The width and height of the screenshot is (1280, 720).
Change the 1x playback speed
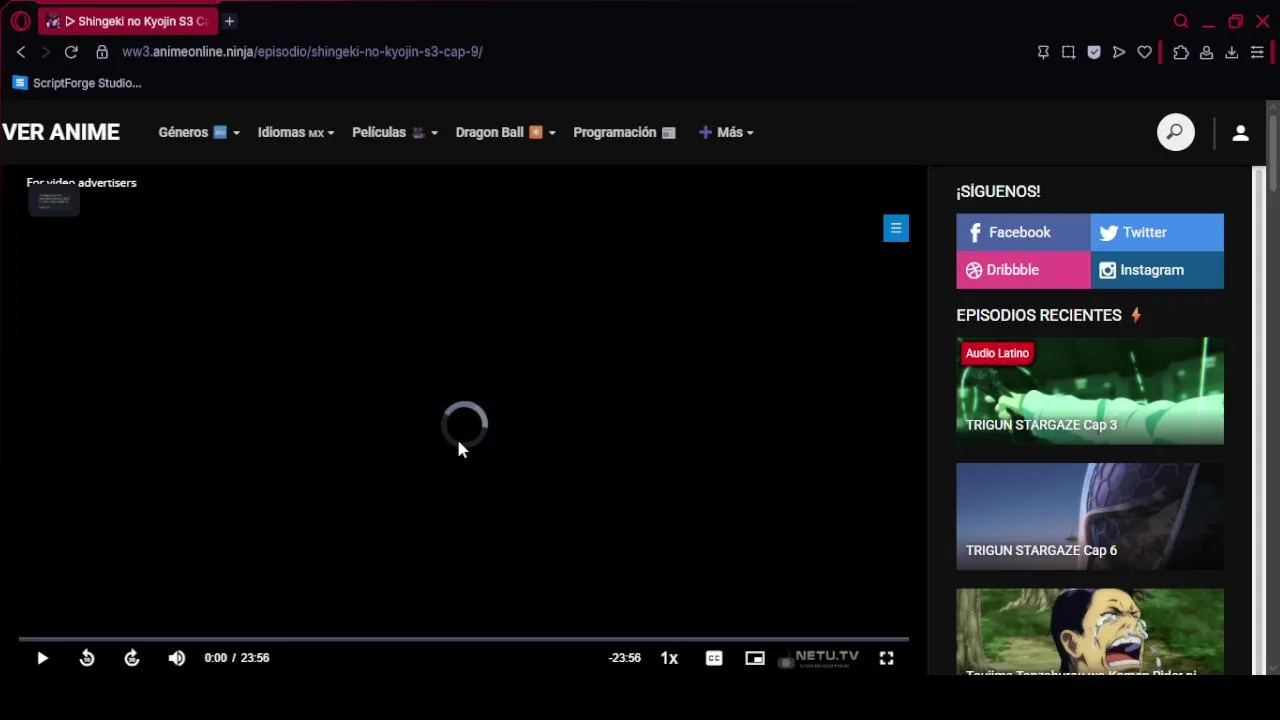[669, 658]
